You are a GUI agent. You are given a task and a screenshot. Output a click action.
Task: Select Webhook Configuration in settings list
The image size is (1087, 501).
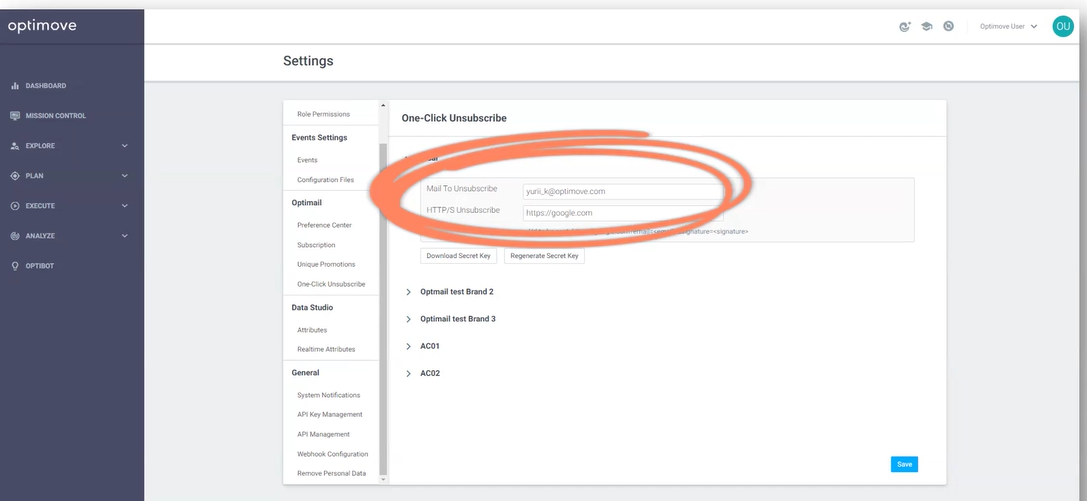332,454
